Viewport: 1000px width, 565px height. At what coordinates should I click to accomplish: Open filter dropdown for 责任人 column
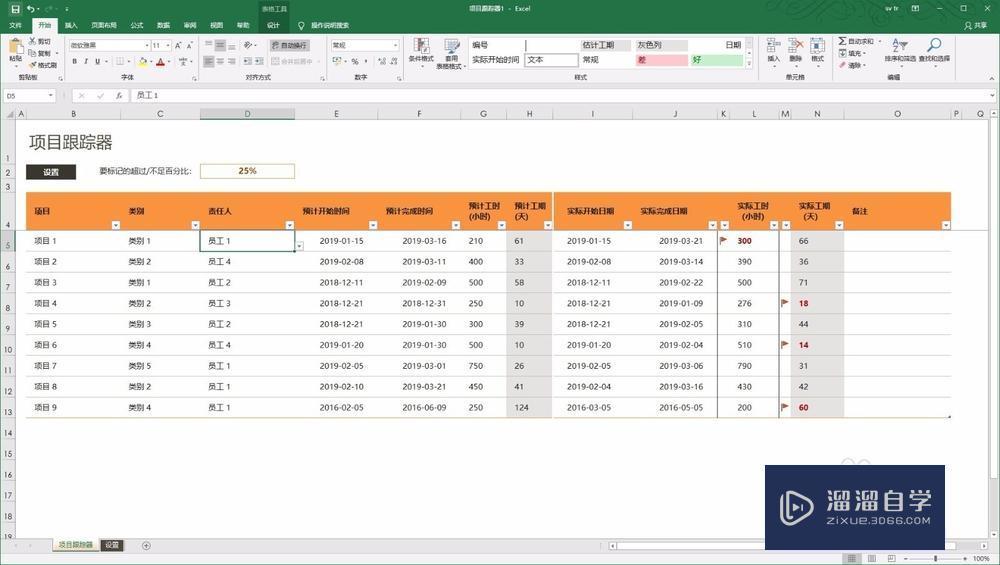pos(290,225)
